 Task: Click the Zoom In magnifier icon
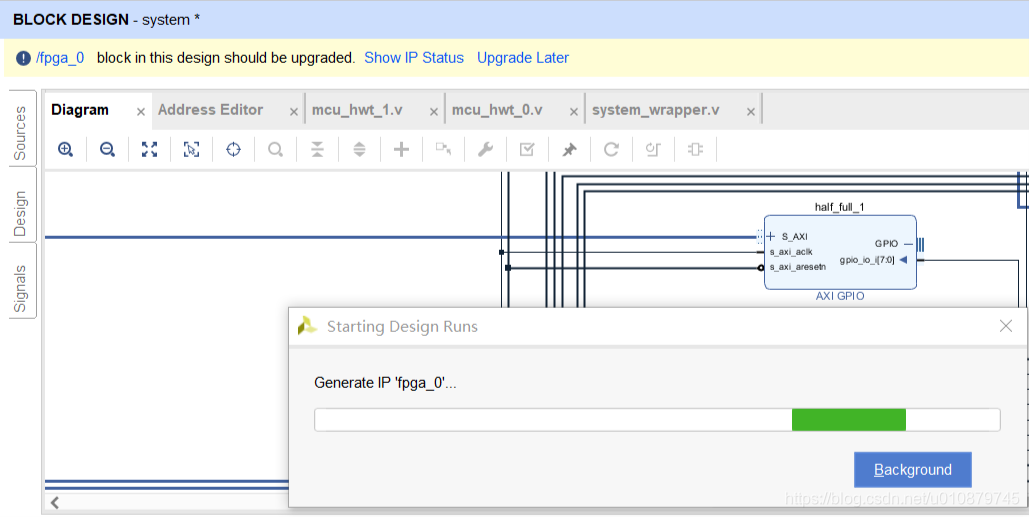(x=66, y=150)
